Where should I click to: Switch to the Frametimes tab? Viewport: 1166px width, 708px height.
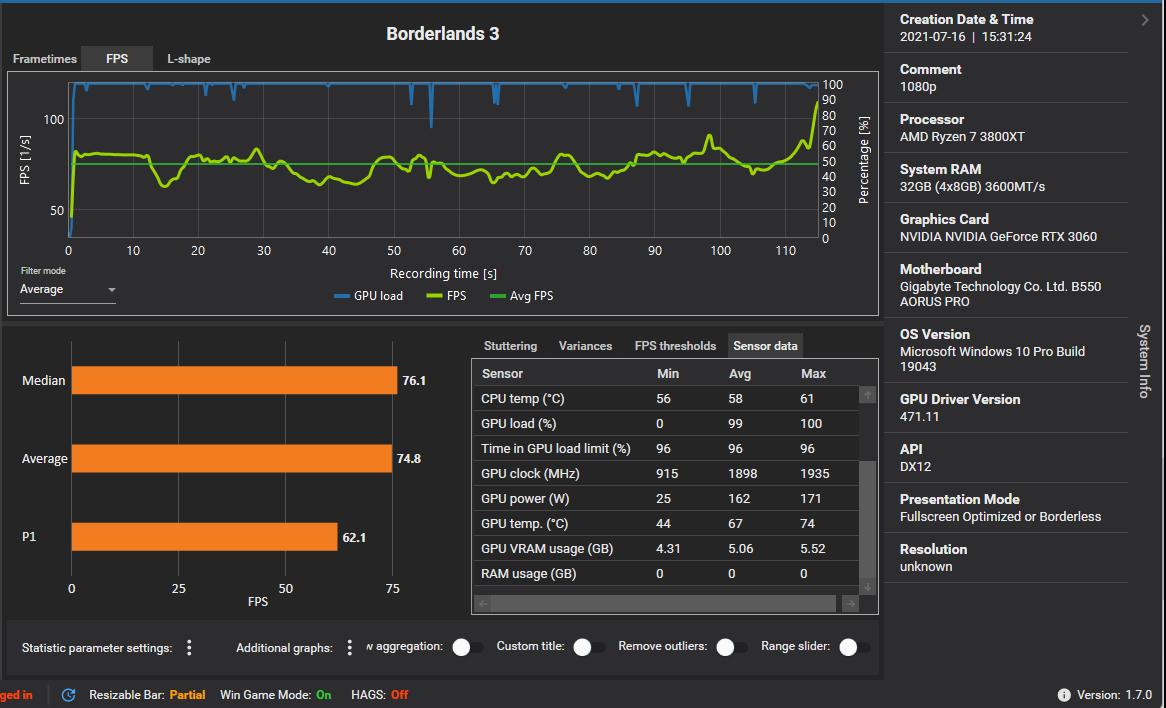(45, 59)
